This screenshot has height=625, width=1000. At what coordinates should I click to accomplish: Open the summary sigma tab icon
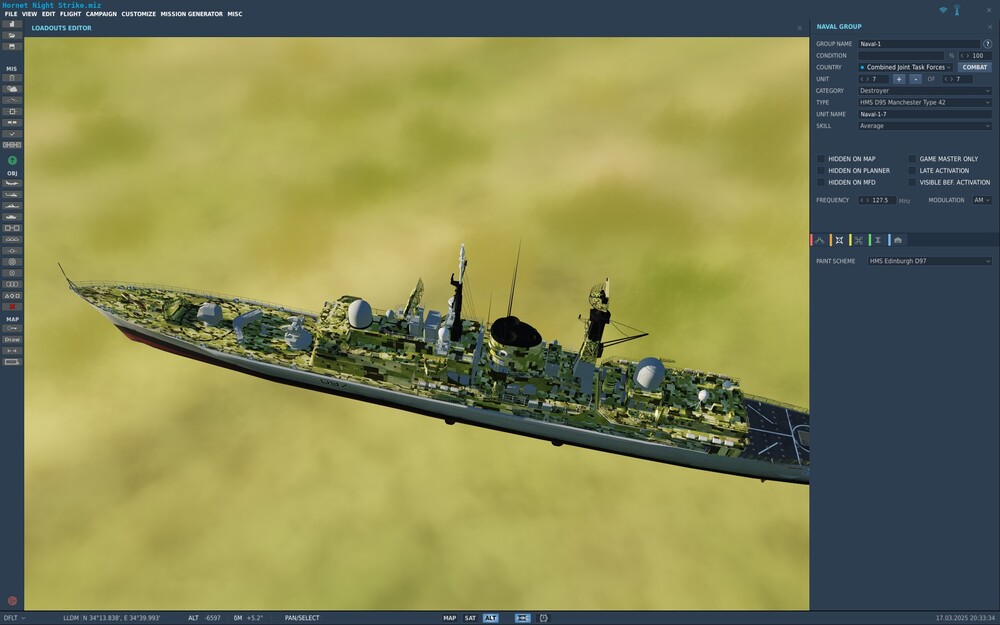tap(878, 240)
